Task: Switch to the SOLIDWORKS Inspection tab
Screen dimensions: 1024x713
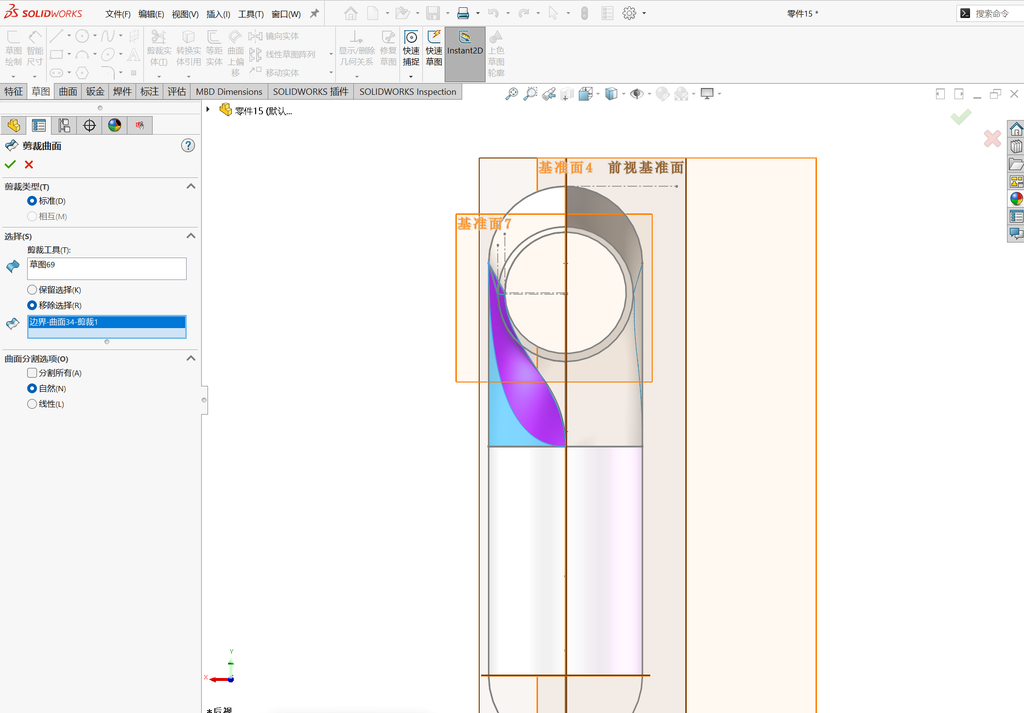Action: (x=408, y=91)
